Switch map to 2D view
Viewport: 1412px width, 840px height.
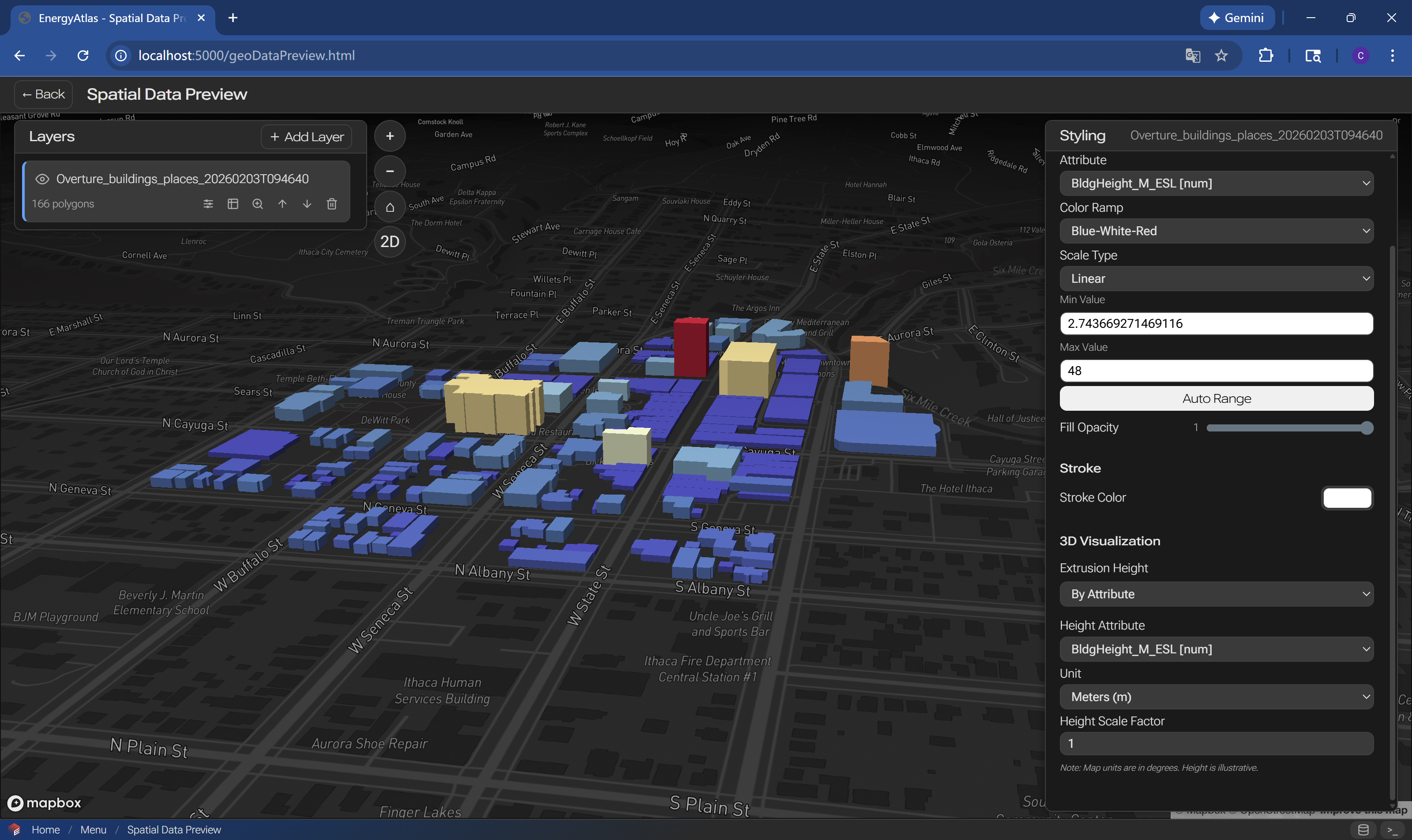pos(390,242)
